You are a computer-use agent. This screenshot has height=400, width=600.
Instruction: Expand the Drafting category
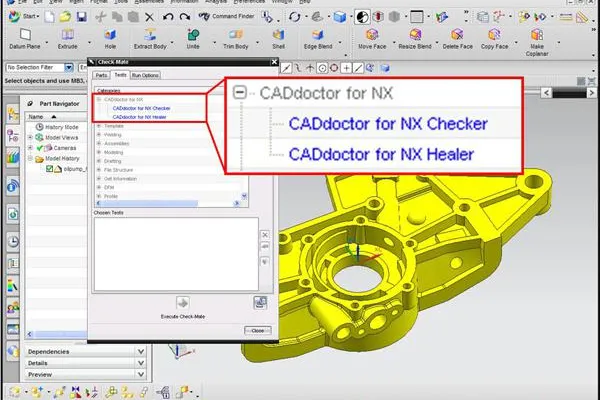pos(99,161)
